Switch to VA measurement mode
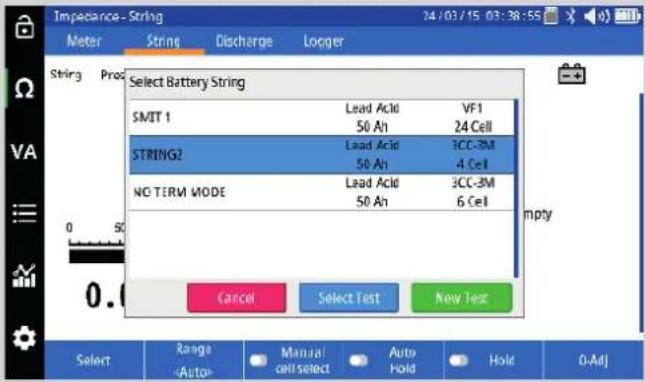This screenshot has height=382, width=645. click(x=24, y=152)
